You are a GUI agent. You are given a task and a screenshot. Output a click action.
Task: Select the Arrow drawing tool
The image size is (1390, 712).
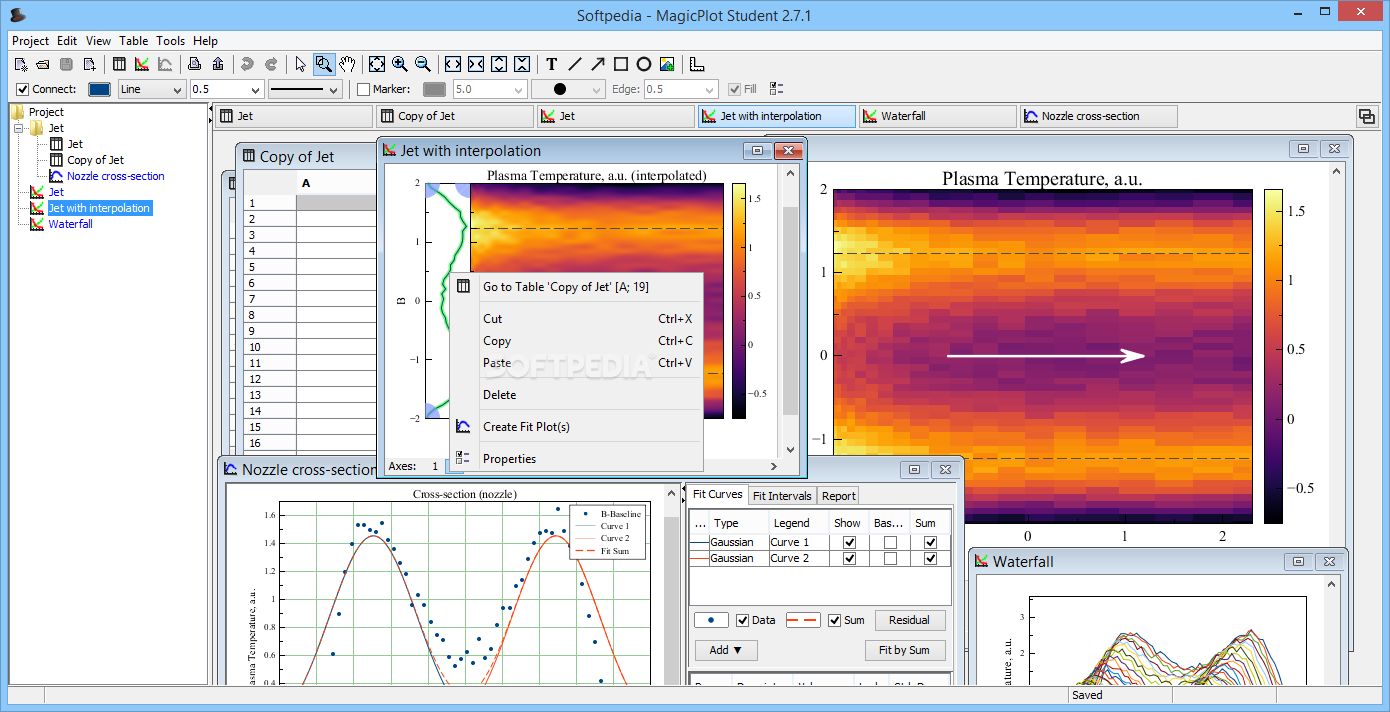point(597,64)
